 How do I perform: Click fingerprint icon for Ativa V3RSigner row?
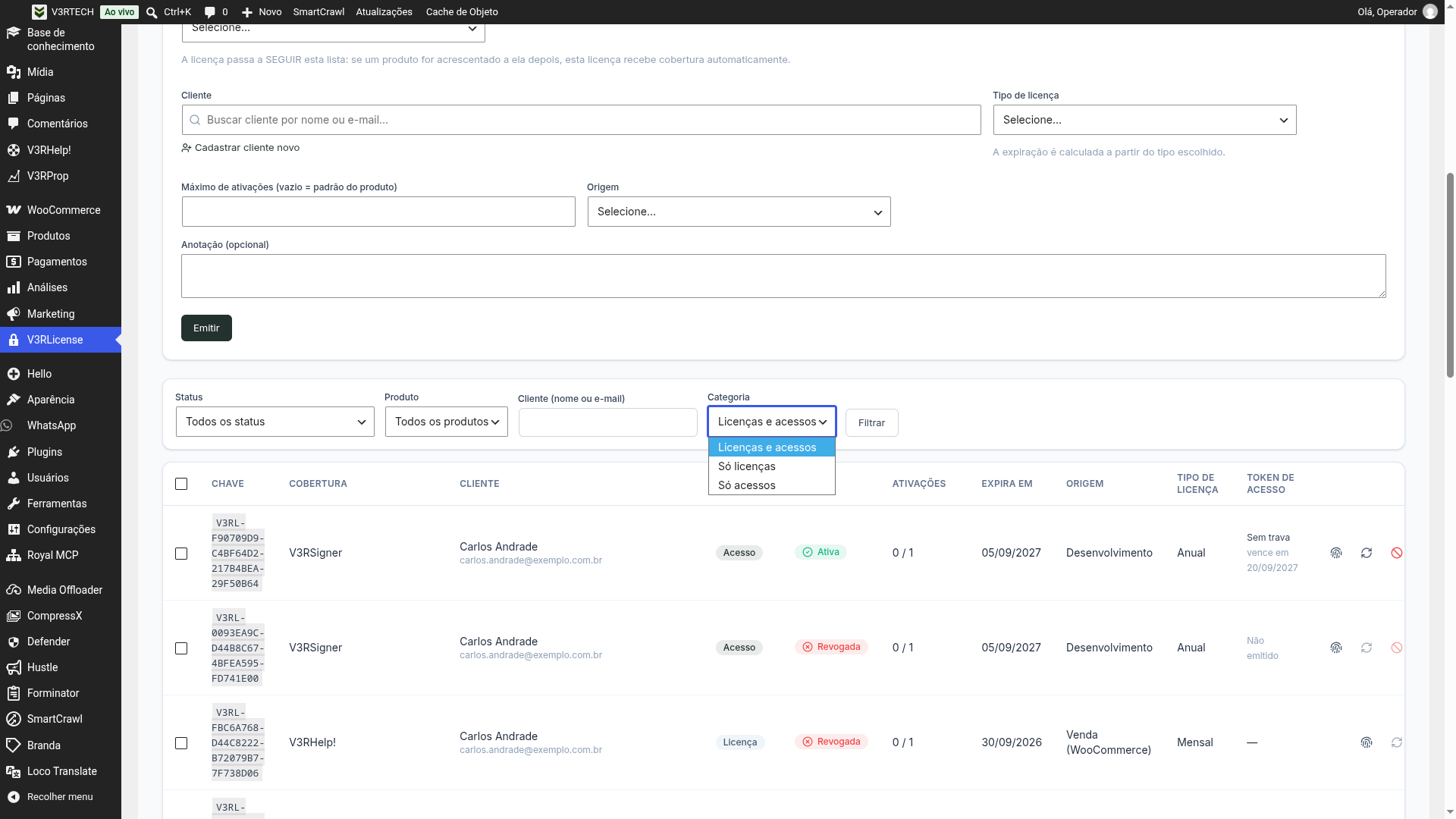pyautogui.click(x=1336, y=553)
